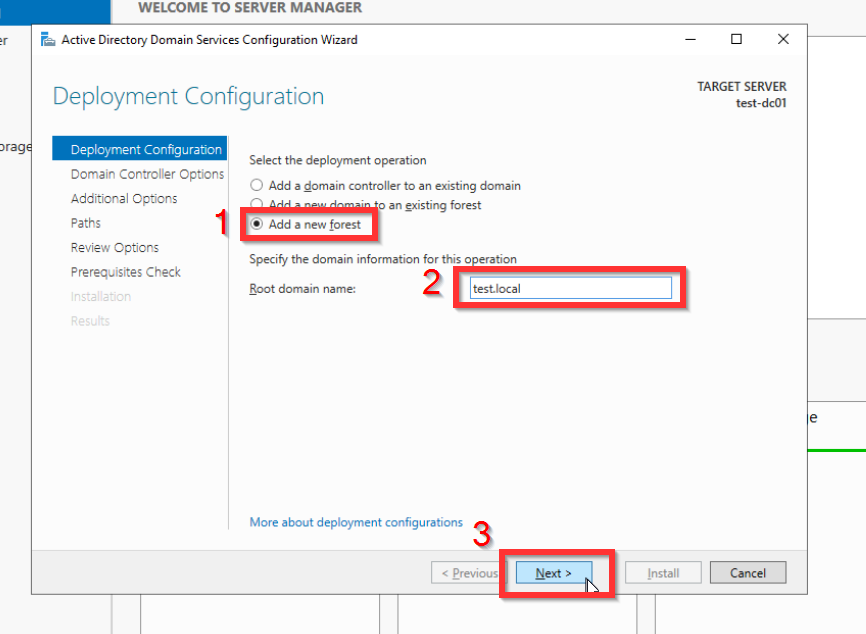Maximize the wizard window
Viewport: 866px width, 634px height.
click(x=736, y=39)
